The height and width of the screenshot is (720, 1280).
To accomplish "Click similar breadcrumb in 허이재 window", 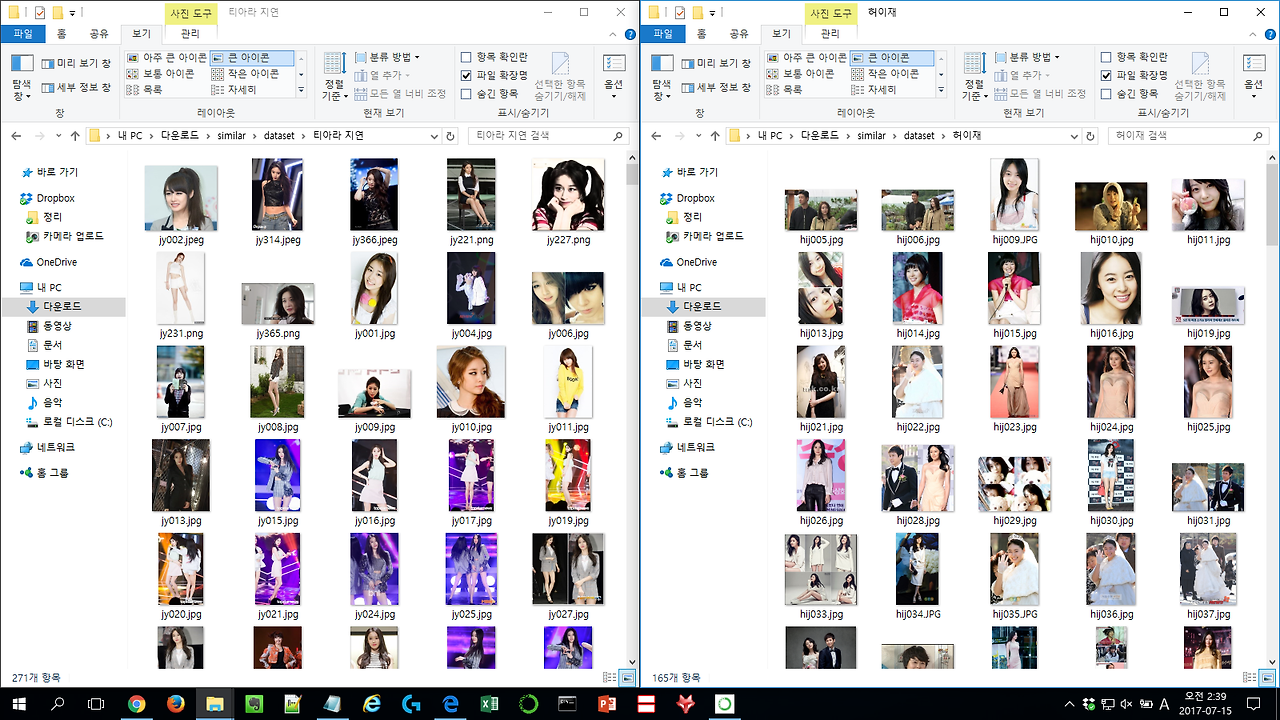I will [871, 136].
